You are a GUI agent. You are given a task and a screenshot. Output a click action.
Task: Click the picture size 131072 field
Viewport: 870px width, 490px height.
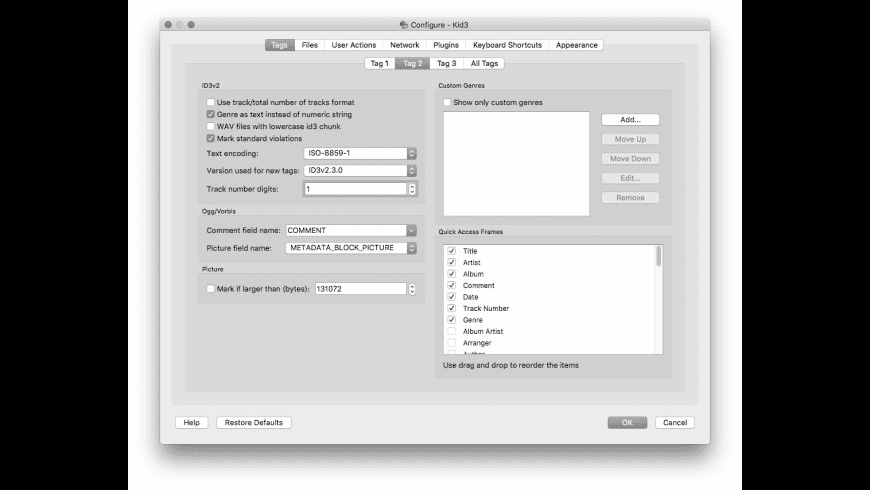click(x=361, y=289)
